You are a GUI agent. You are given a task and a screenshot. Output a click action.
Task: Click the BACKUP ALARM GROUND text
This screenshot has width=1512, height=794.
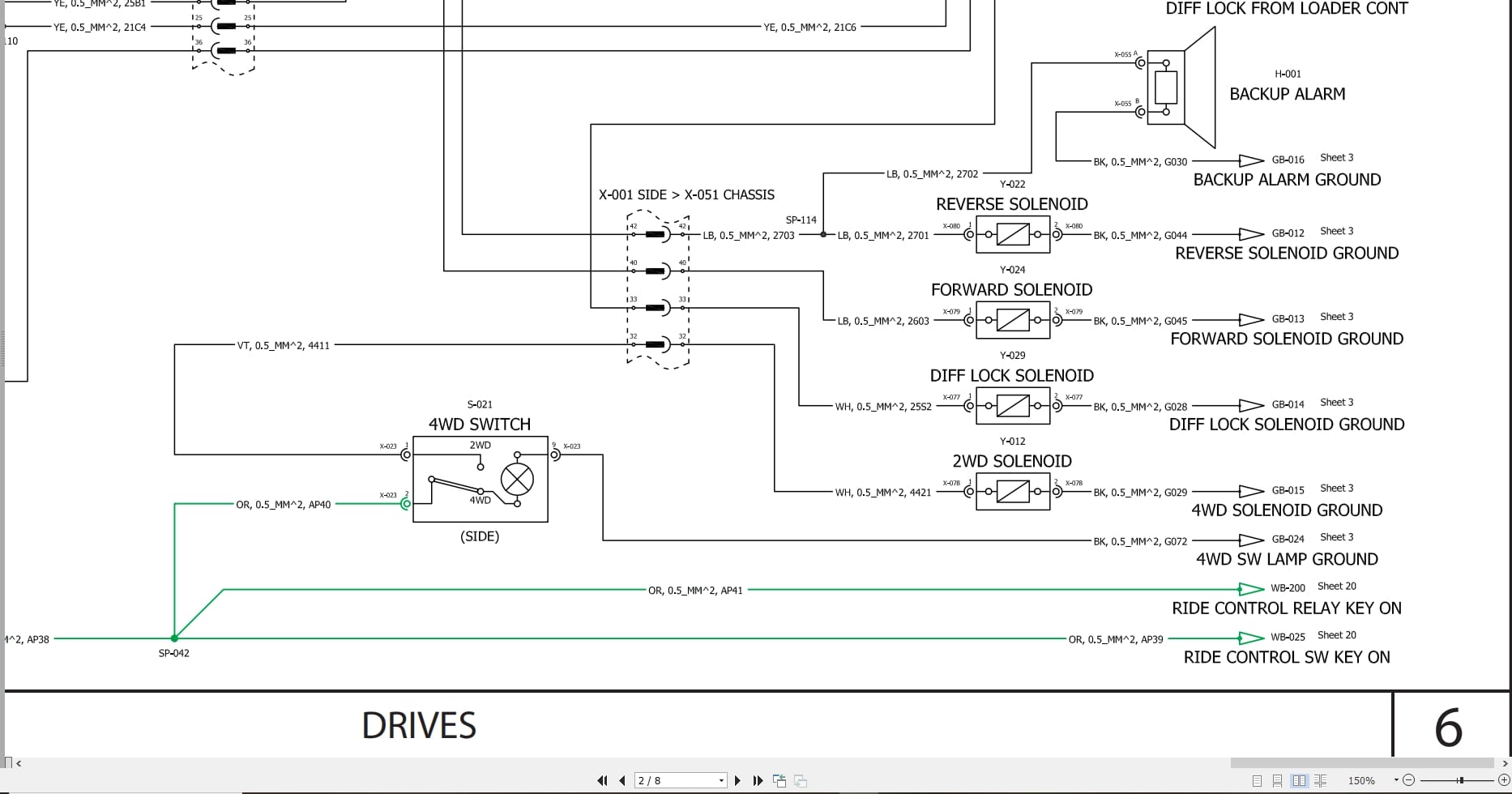click(1287, 180)
